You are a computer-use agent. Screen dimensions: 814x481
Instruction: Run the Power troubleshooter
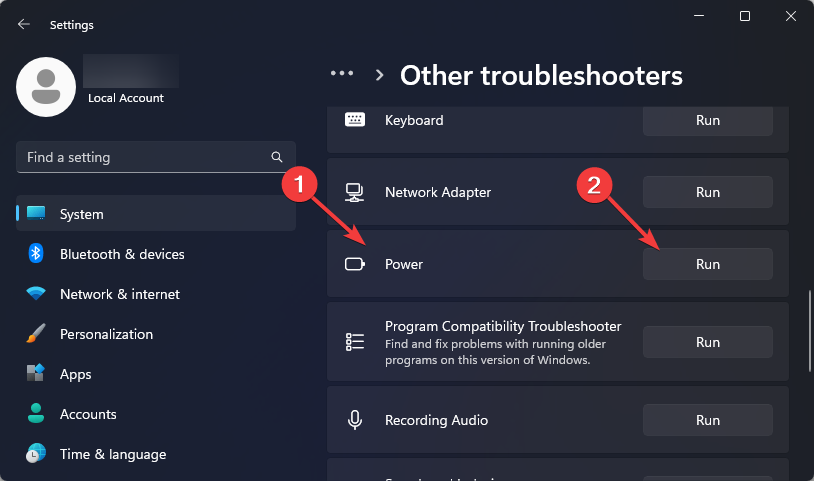[x=708, y=264]
